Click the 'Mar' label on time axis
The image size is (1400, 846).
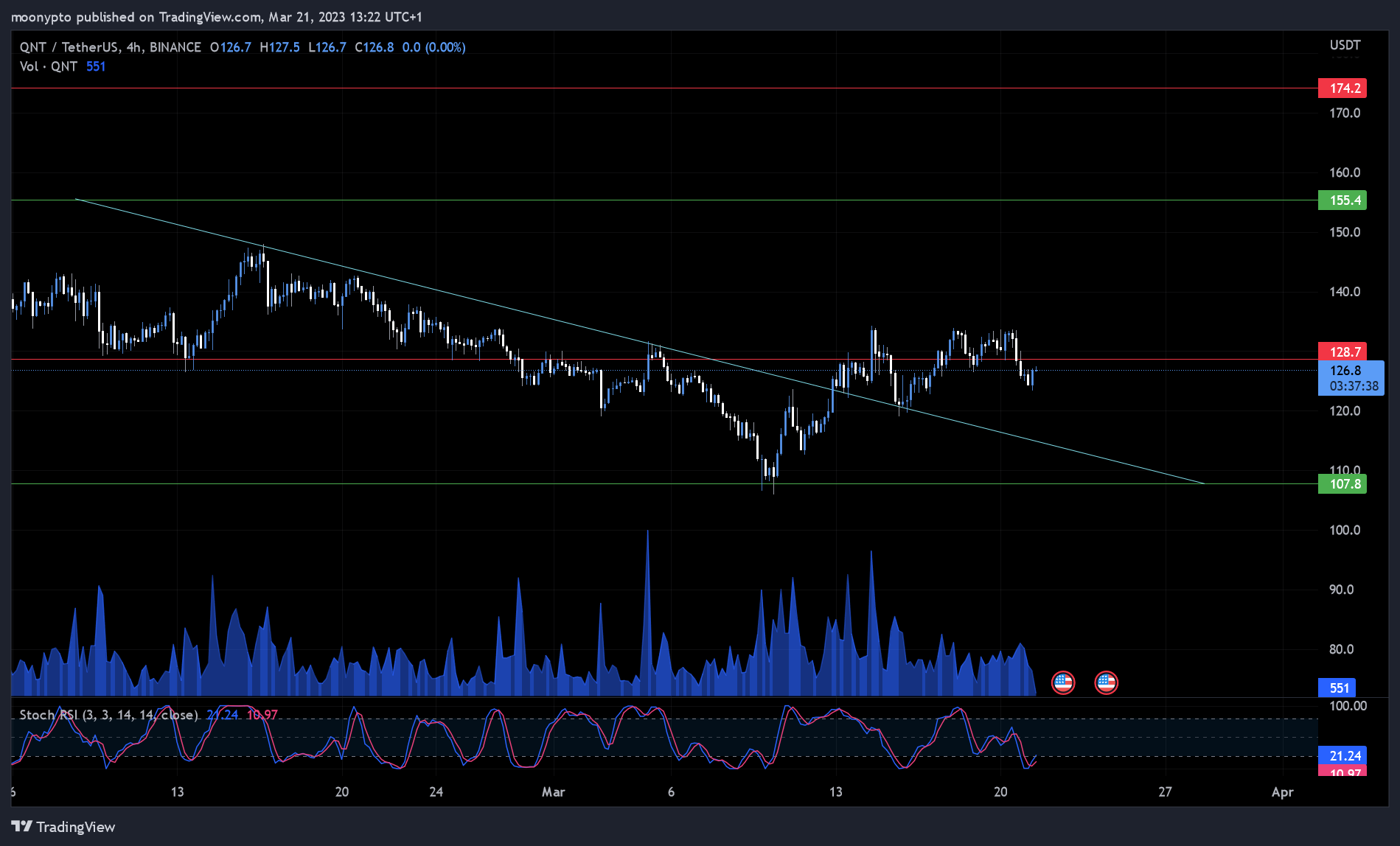click(553, 792)
